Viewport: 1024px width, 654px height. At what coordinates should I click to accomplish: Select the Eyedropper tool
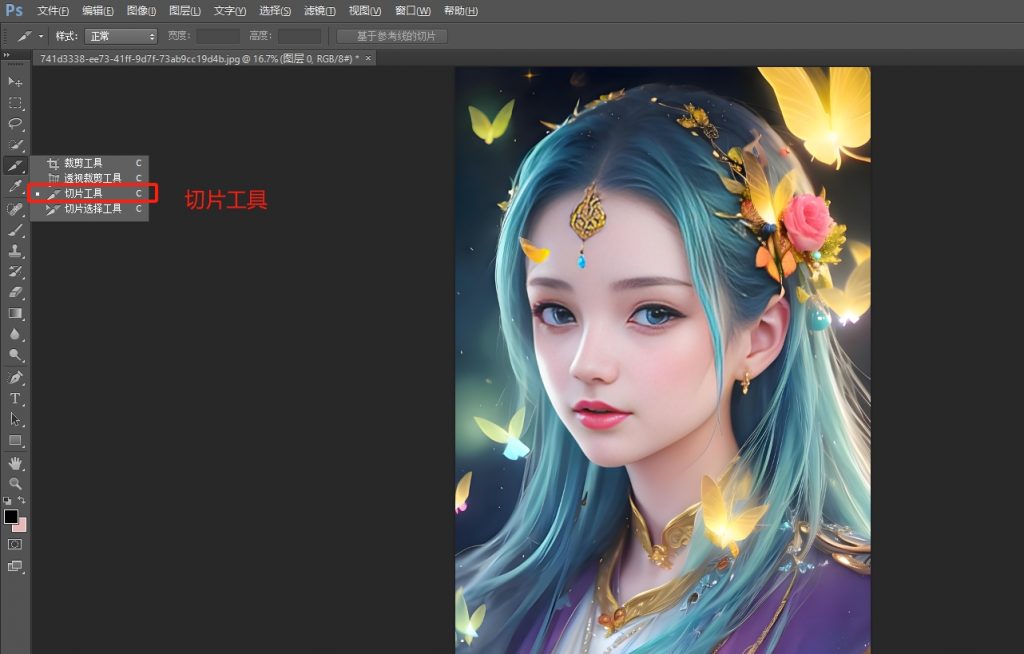[x=15, y=187]
